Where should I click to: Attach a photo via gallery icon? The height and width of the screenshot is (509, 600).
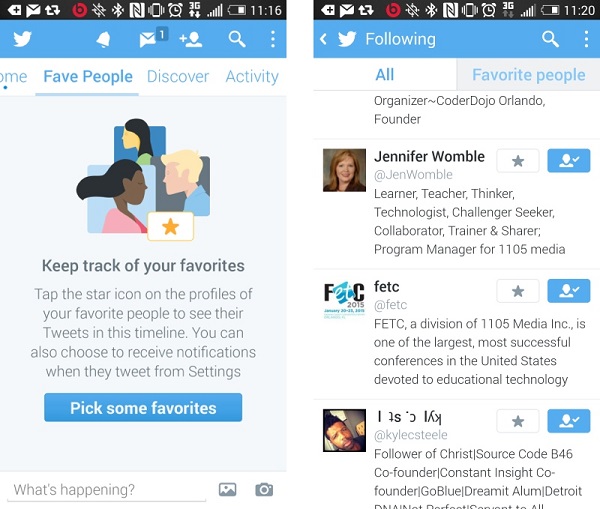[227, 489]
